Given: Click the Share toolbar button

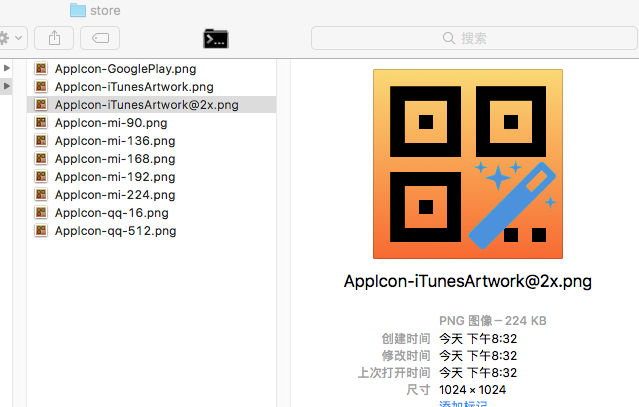Looking at the screenshot, I should [x=54, y=38].
